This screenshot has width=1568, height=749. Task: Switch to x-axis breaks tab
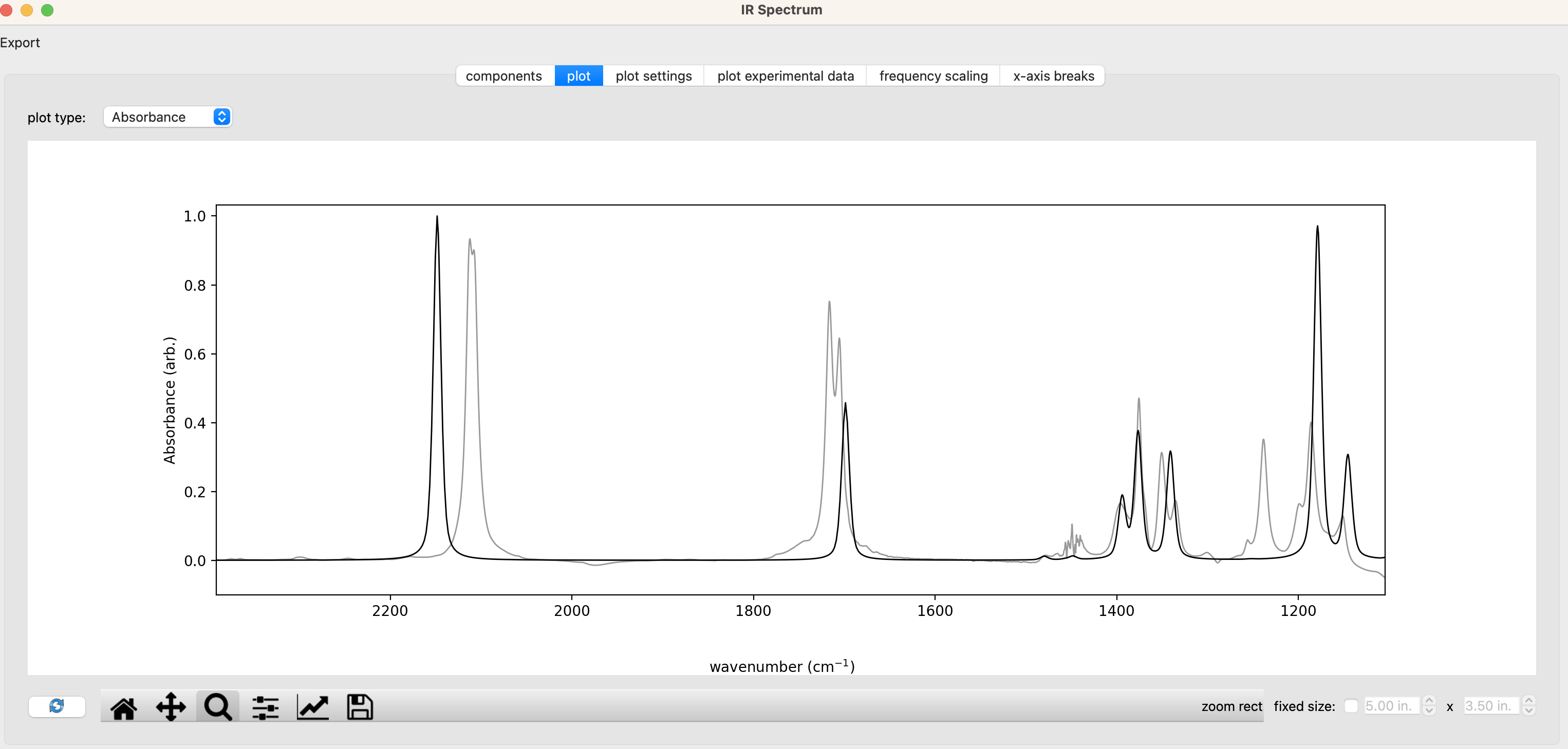pyautogui.click(x=1053, y=76)
